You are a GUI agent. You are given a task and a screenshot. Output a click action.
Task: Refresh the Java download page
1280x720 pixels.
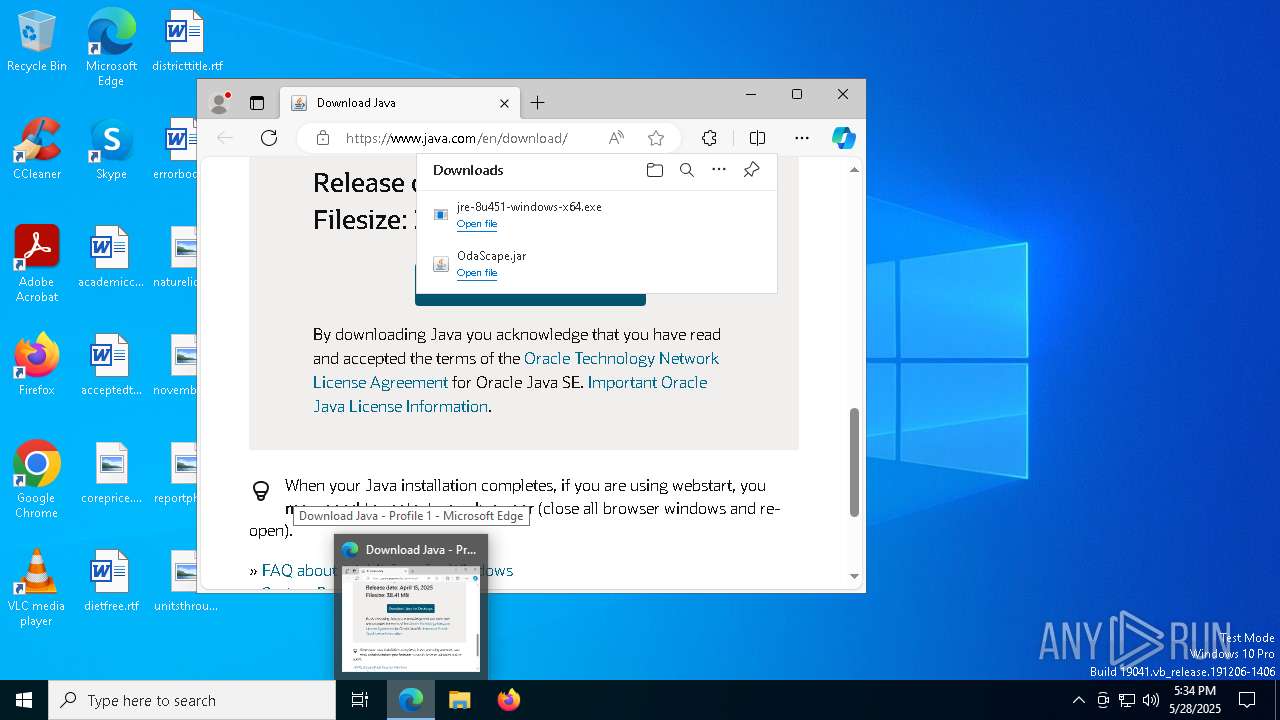coord(268,138)
